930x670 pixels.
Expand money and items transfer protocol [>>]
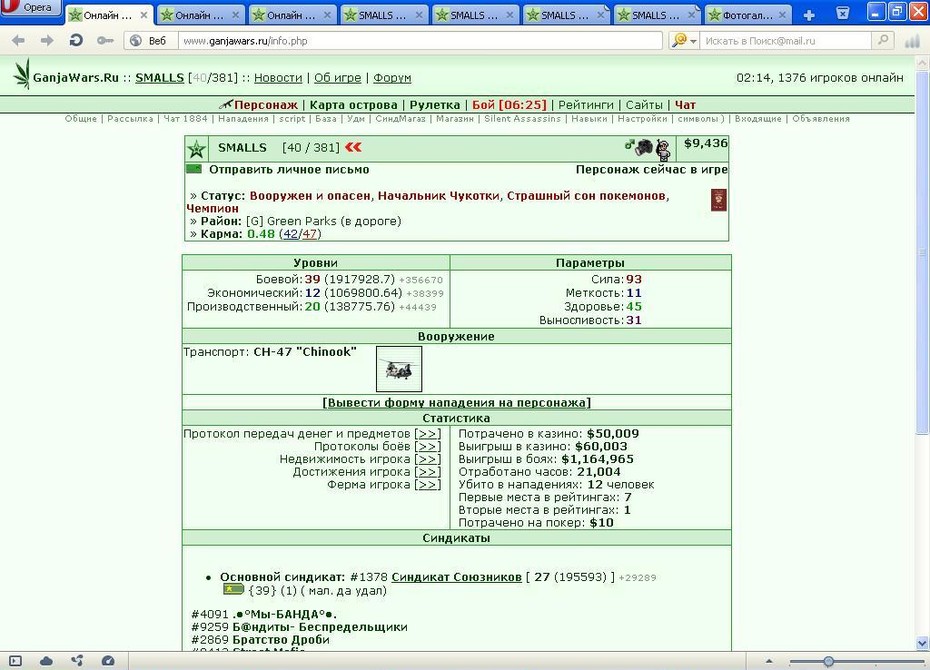(428, 434)
